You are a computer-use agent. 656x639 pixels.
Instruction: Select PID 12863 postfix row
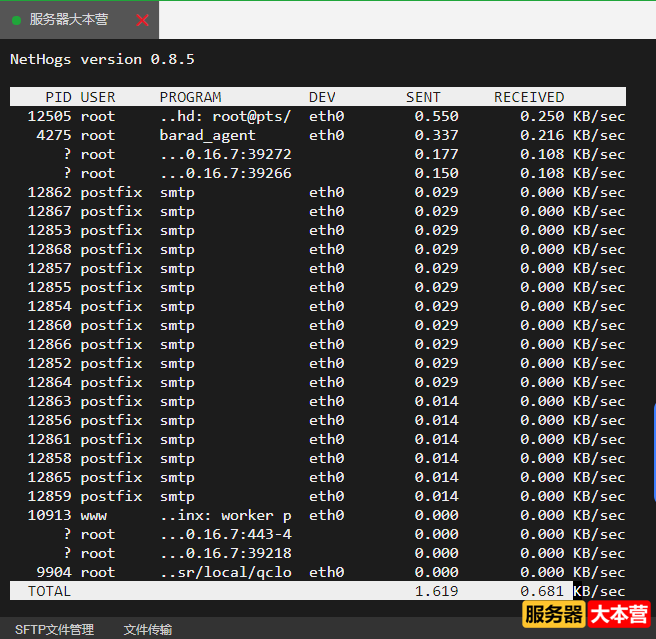tap(318, 401)
